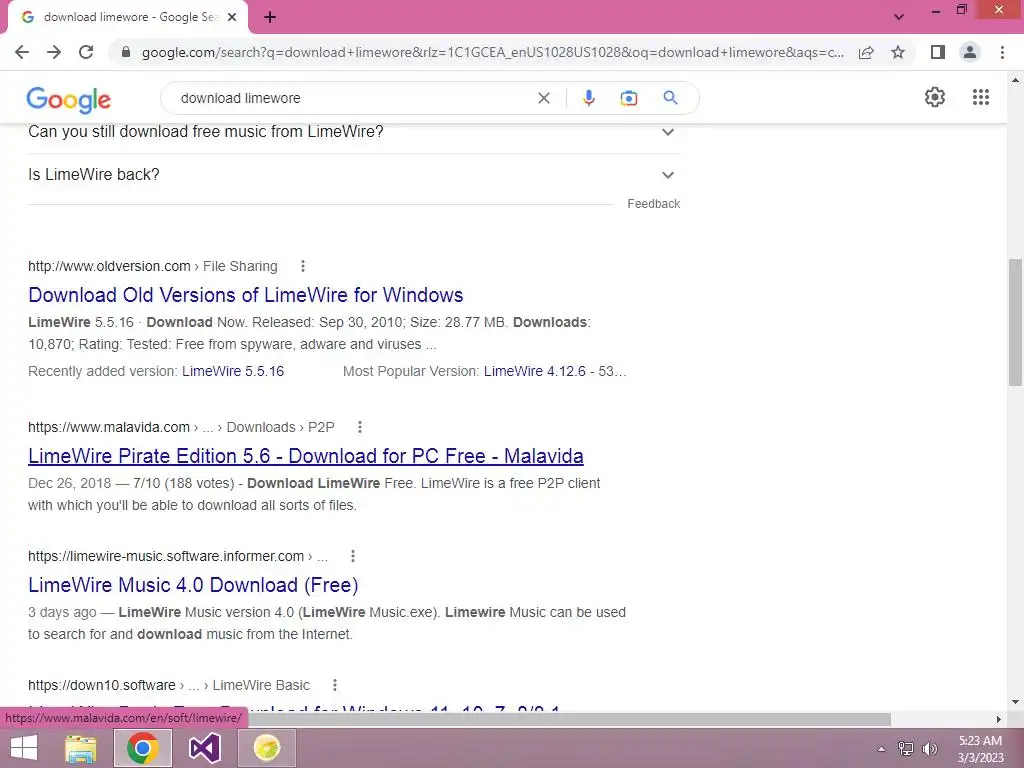Open the tab search dropdown arrow

coord(899,17)
